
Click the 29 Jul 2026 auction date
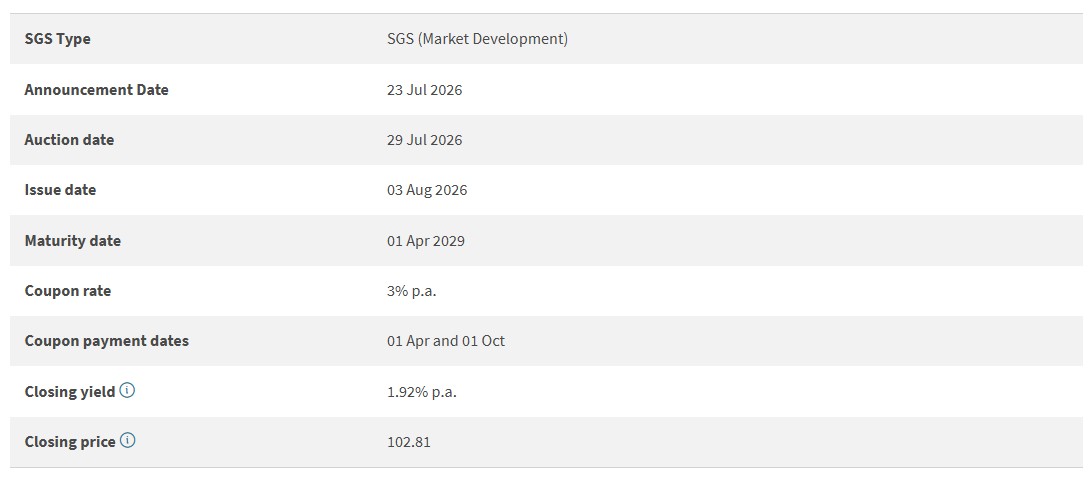[424, 140]
